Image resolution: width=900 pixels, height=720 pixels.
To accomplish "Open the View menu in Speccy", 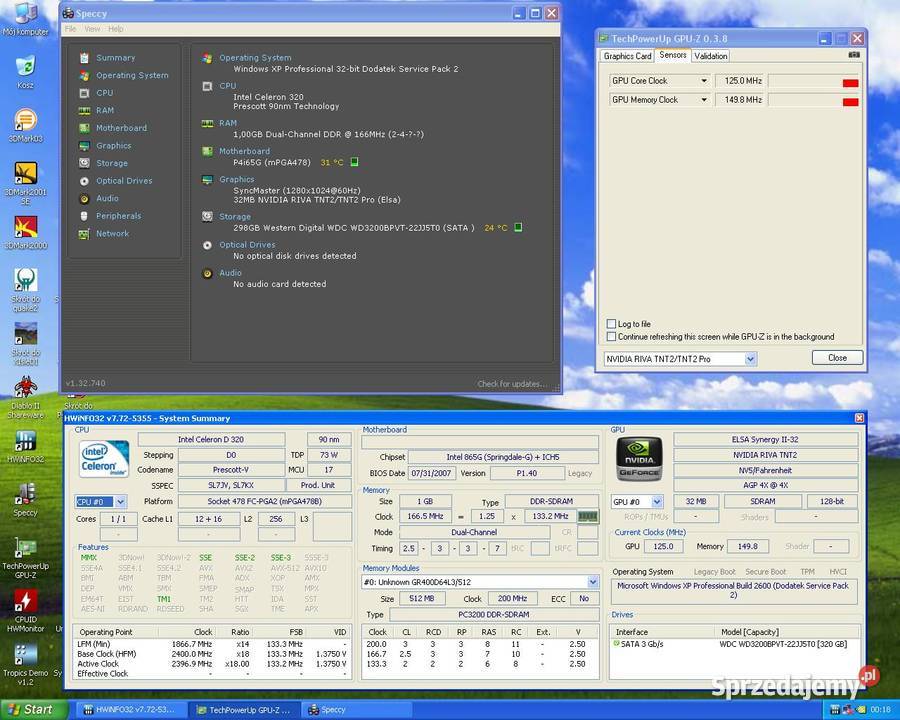I will click(x=92, y=29).
